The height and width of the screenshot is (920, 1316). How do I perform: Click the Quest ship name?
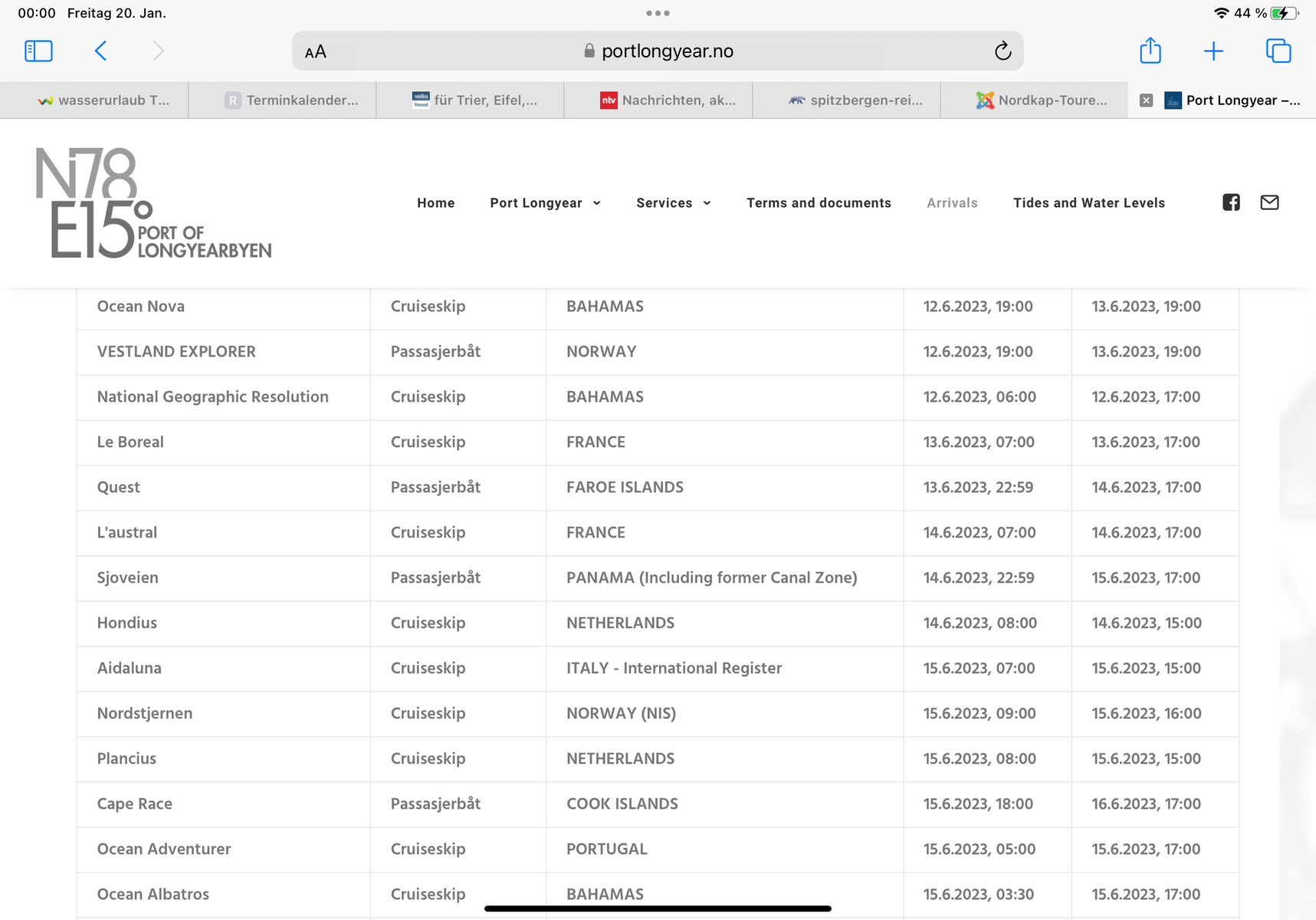pyautogui.click(x=118, y=488)
